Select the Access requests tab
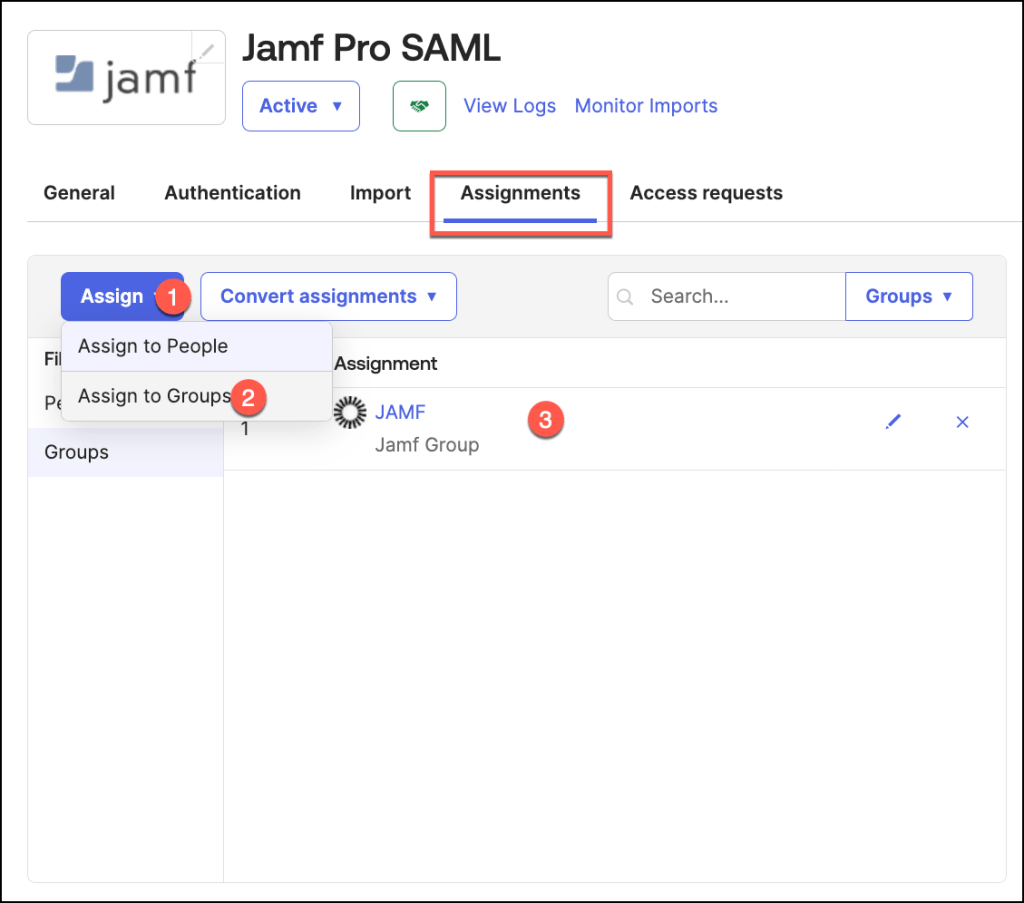This screenshot has width=1024, height=903. [x=706, y=193]
